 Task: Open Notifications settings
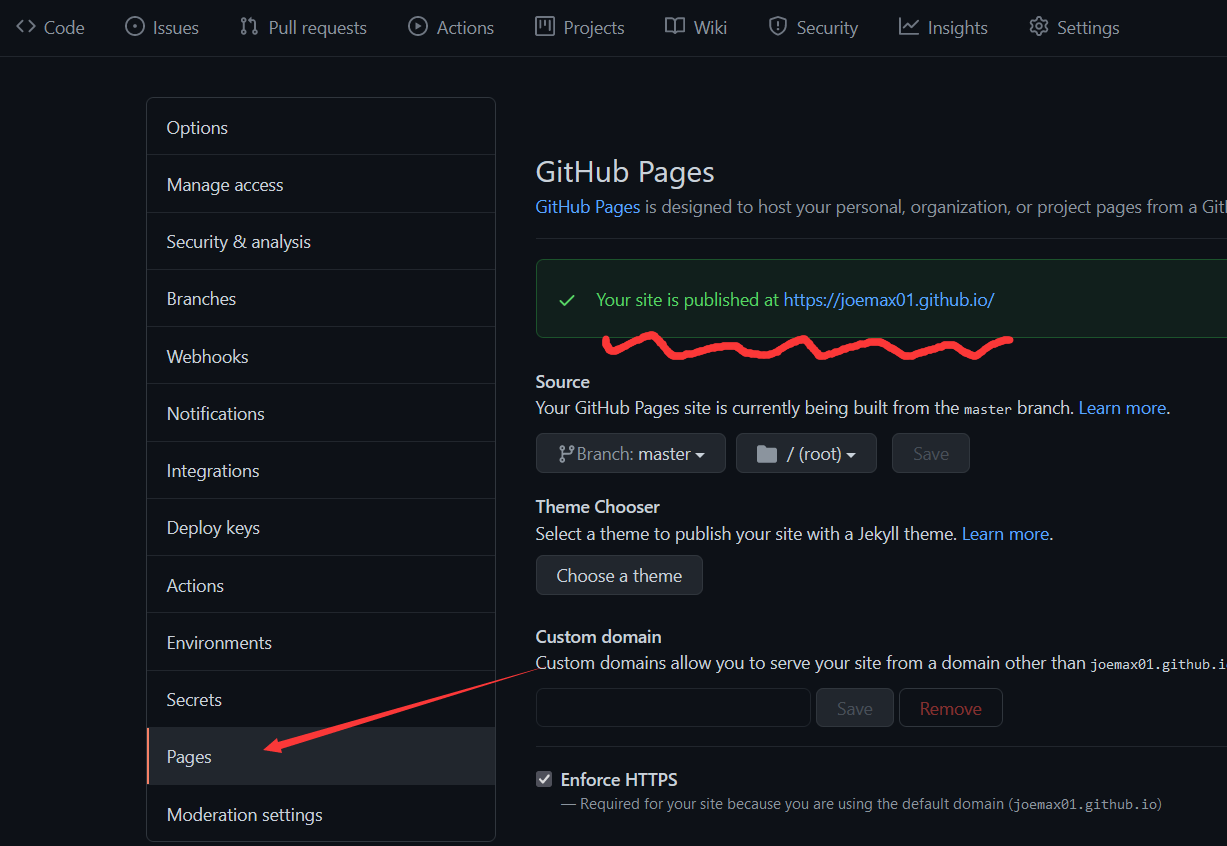click(x=321, y=413)
